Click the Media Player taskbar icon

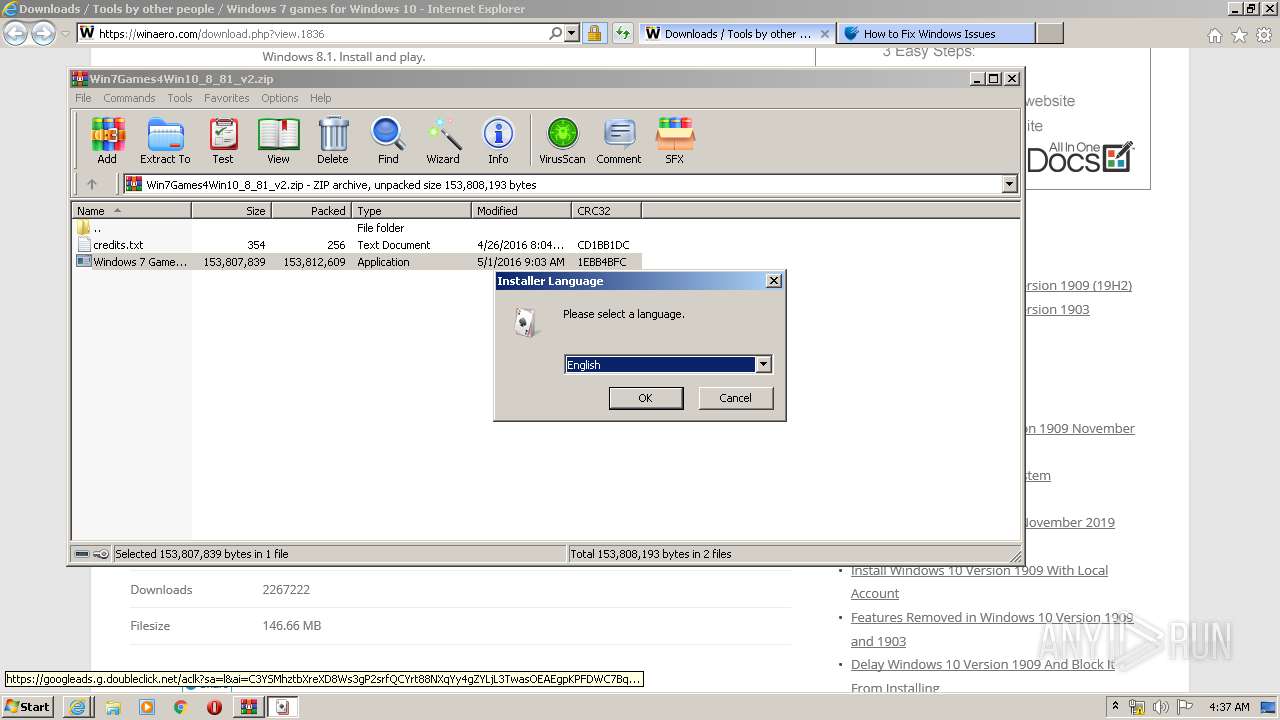tap(146, 707)
